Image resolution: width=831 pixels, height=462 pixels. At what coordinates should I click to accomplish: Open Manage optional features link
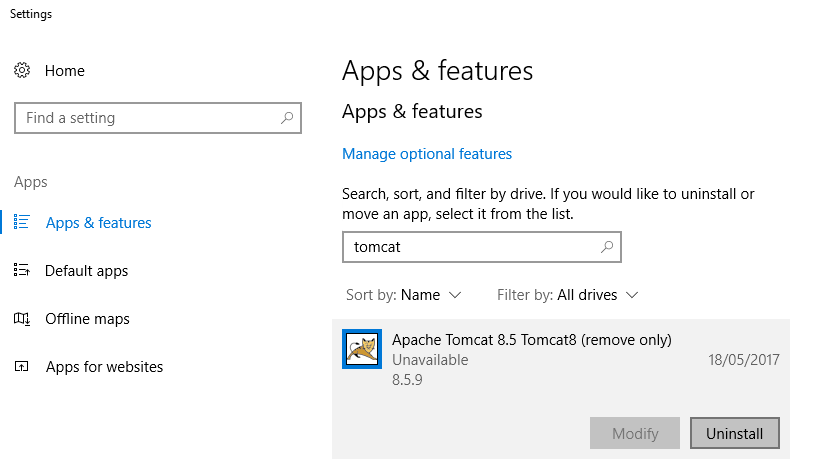[427, 154]
